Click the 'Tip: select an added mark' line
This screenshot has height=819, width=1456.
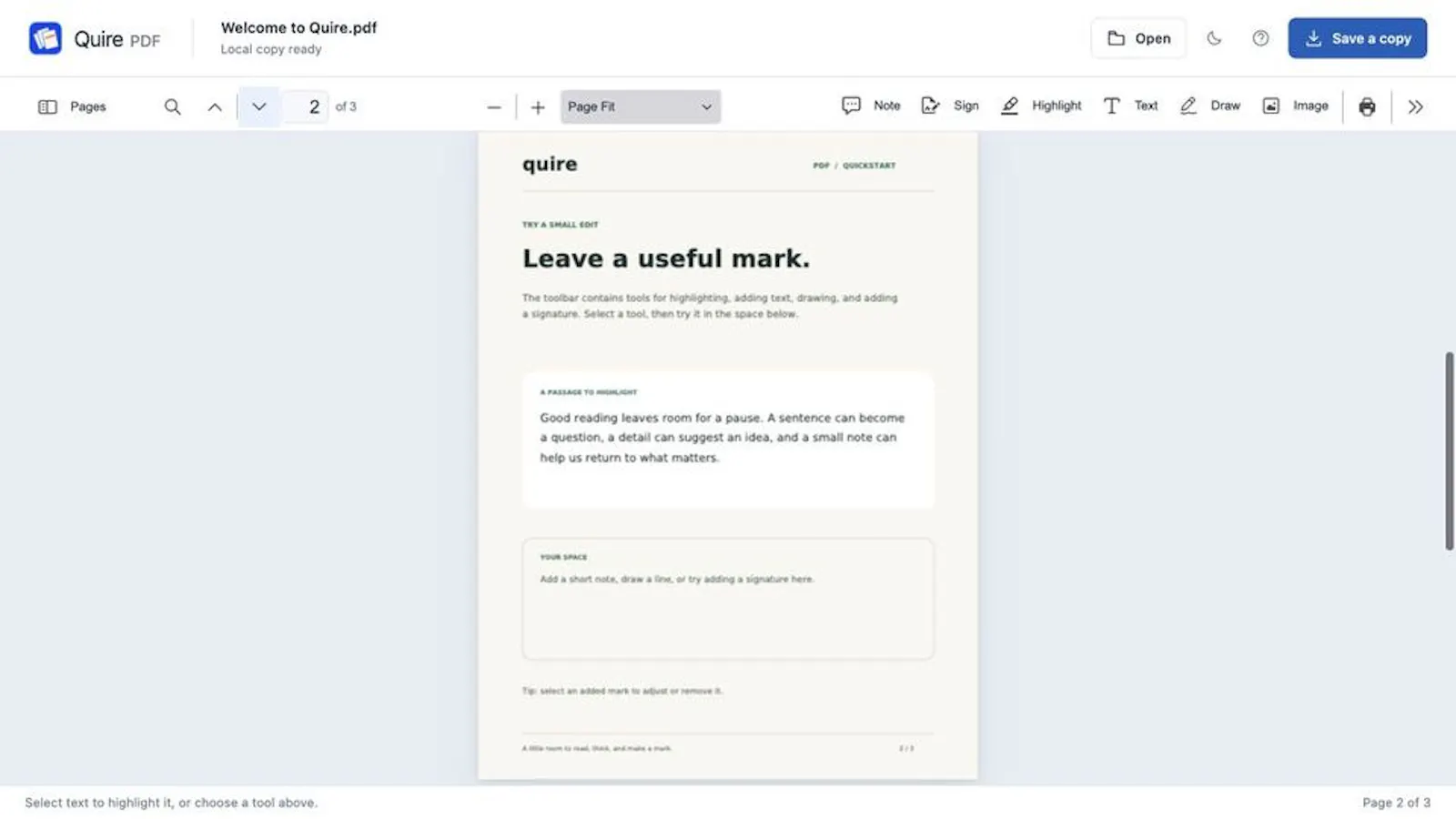[622, 691]
